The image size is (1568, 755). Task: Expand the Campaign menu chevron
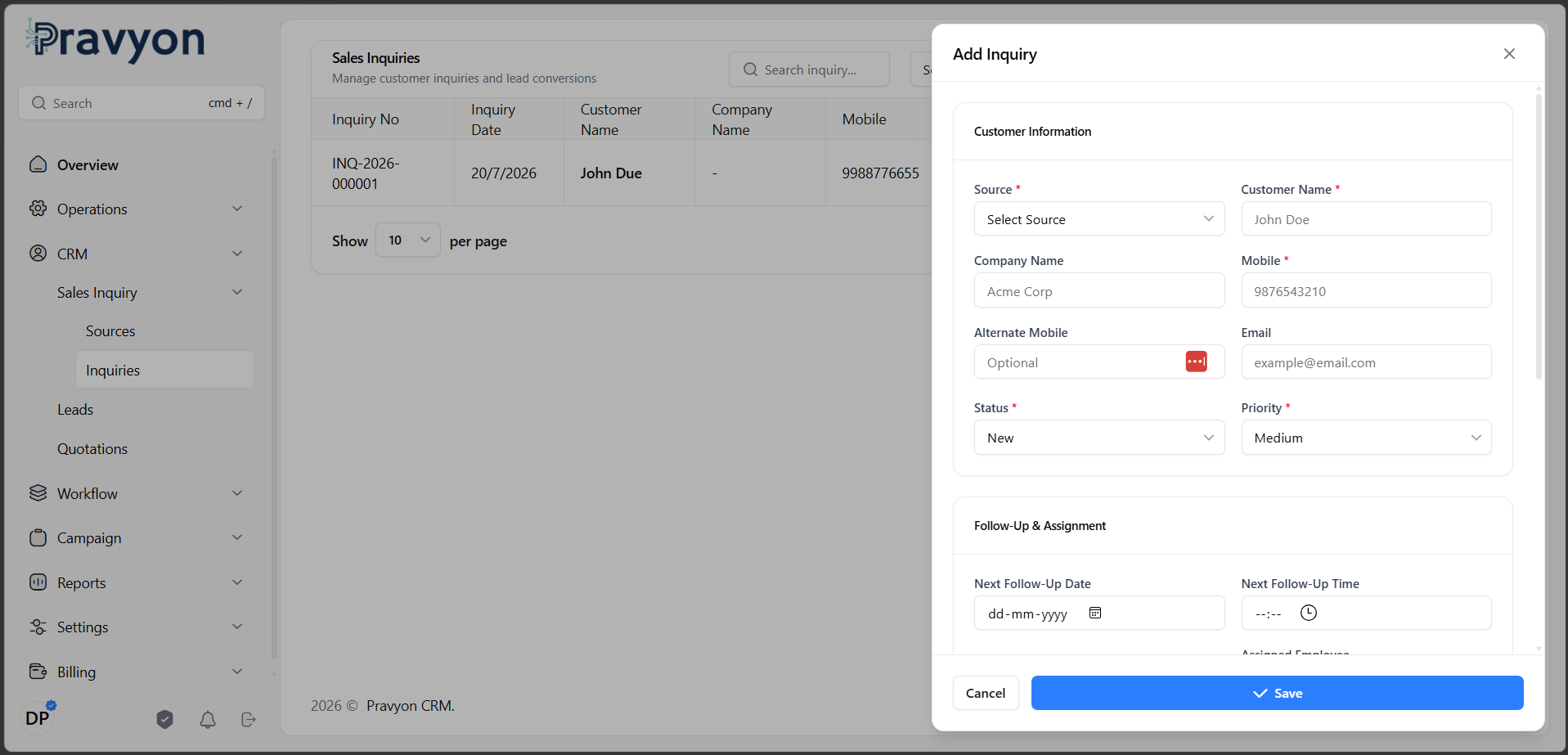(x=237, y=537)
